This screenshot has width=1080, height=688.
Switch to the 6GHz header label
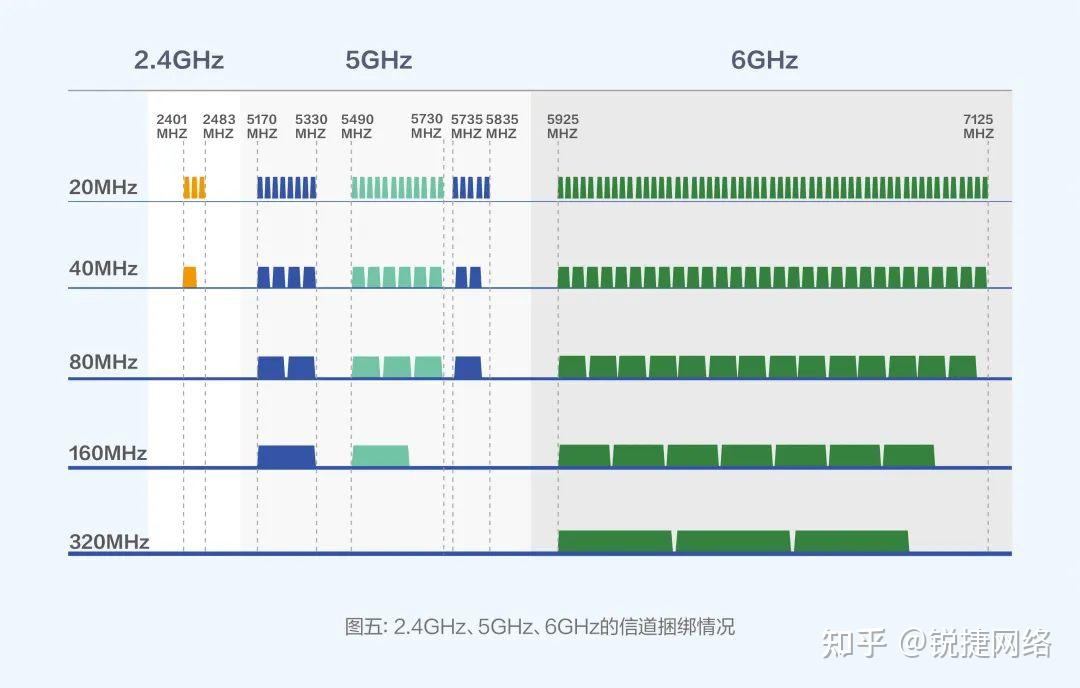(766, 61)
